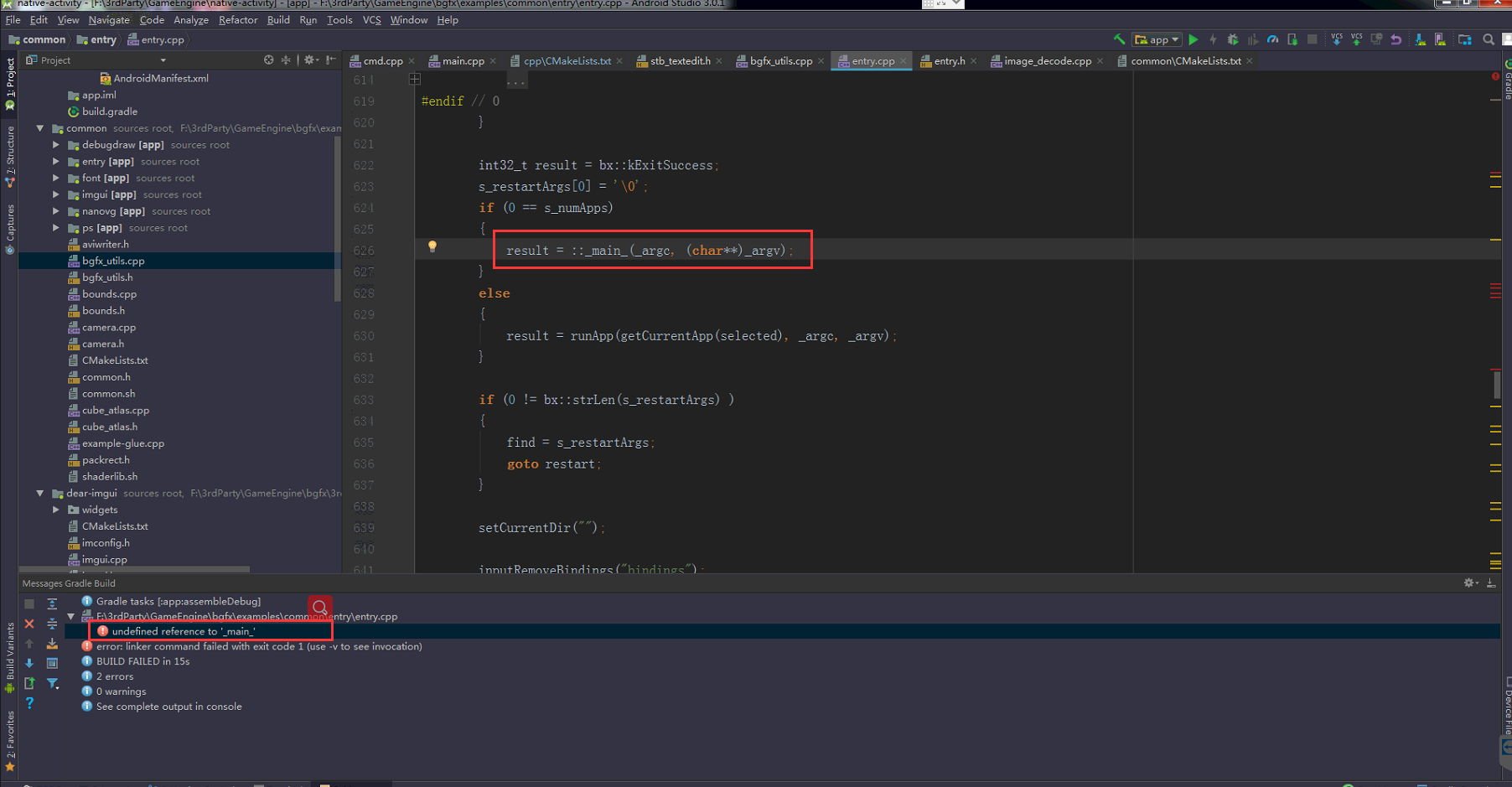This screenshot has height=787, width=1512.
Task: Open the Refactor menu
Action: [x=238, y=20]
